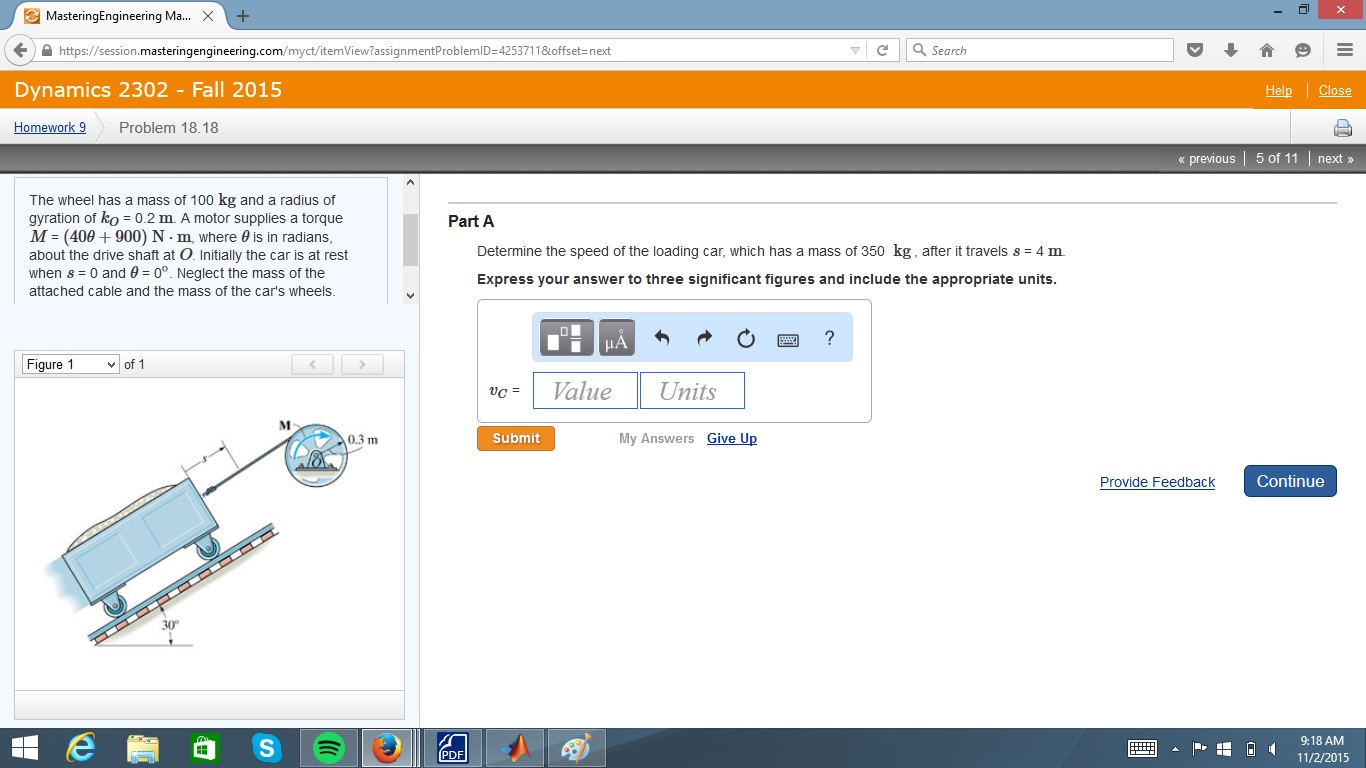Open the units (μÅ) palette
Viewport: 1366px width, 768px height.
[617, 338]
